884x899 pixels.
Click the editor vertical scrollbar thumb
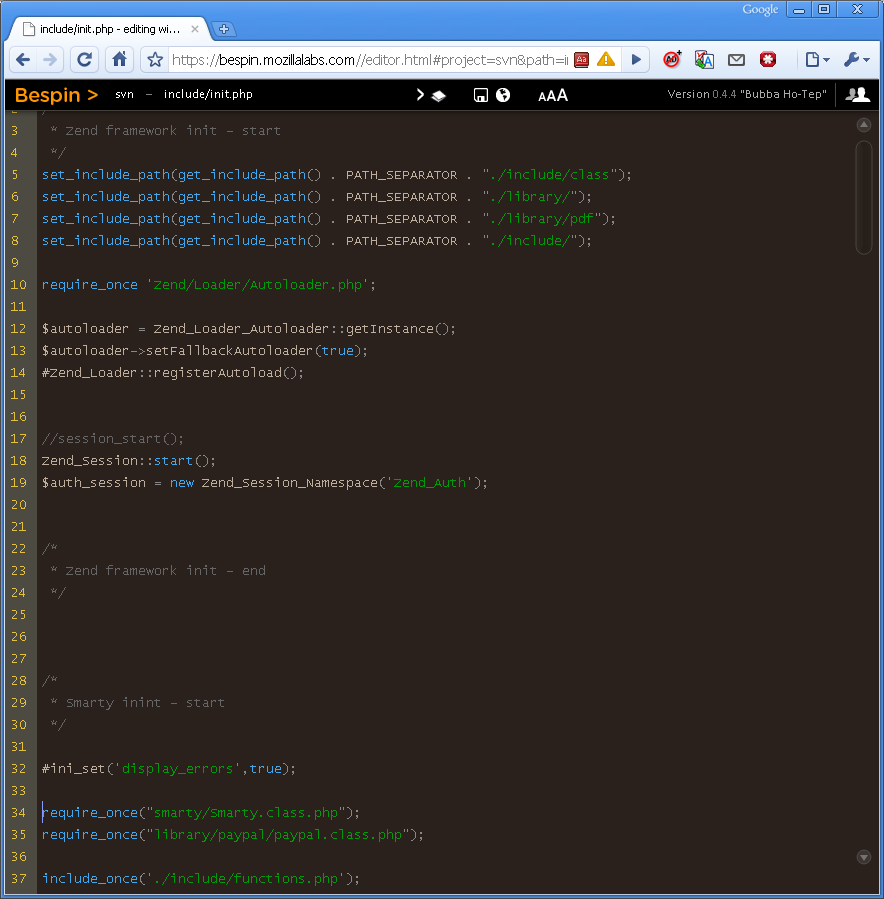[864, 197]
